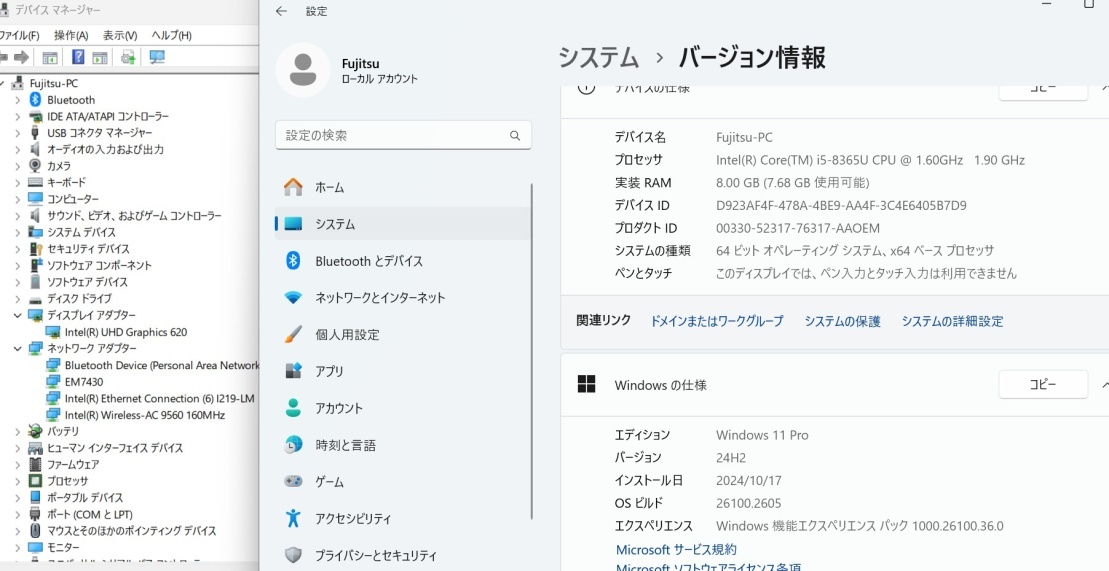Click the Copy (コピー) button for Windows specs

coord(1043,384)
